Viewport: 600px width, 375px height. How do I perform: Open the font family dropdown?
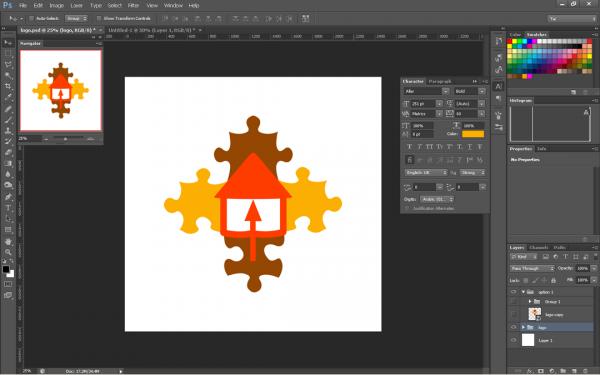tap(445, 91)
